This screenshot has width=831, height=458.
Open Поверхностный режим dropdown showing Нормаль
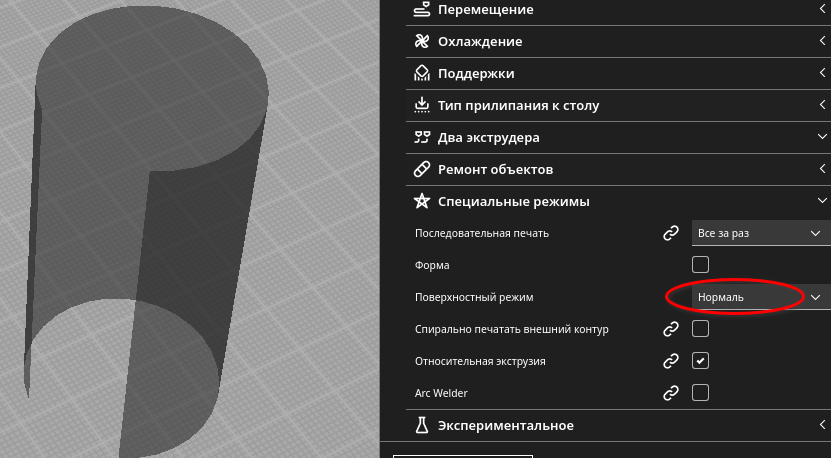(758, 297)
